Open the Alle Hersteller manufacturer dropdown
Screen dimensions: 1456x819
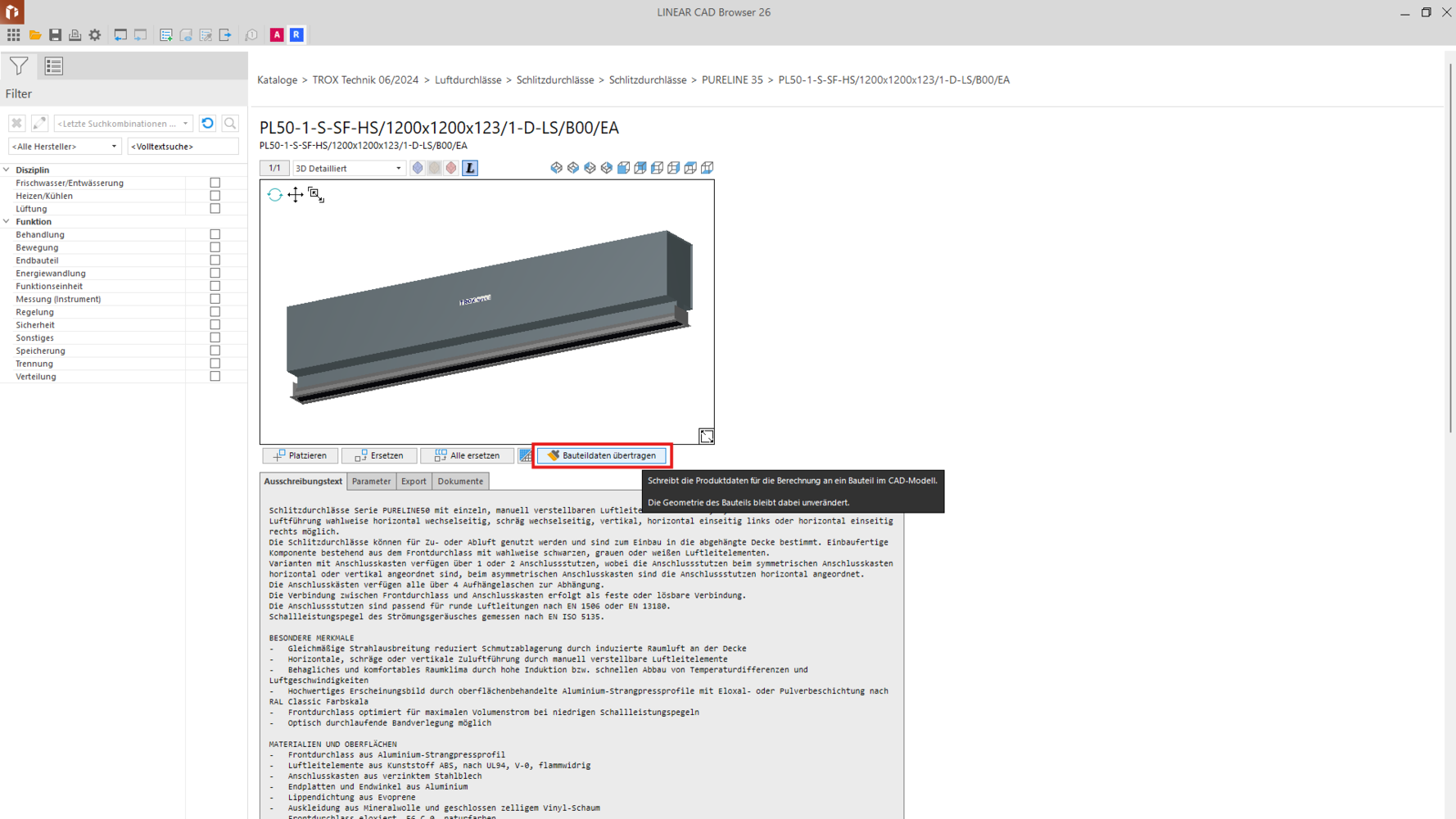coord(65,147)
